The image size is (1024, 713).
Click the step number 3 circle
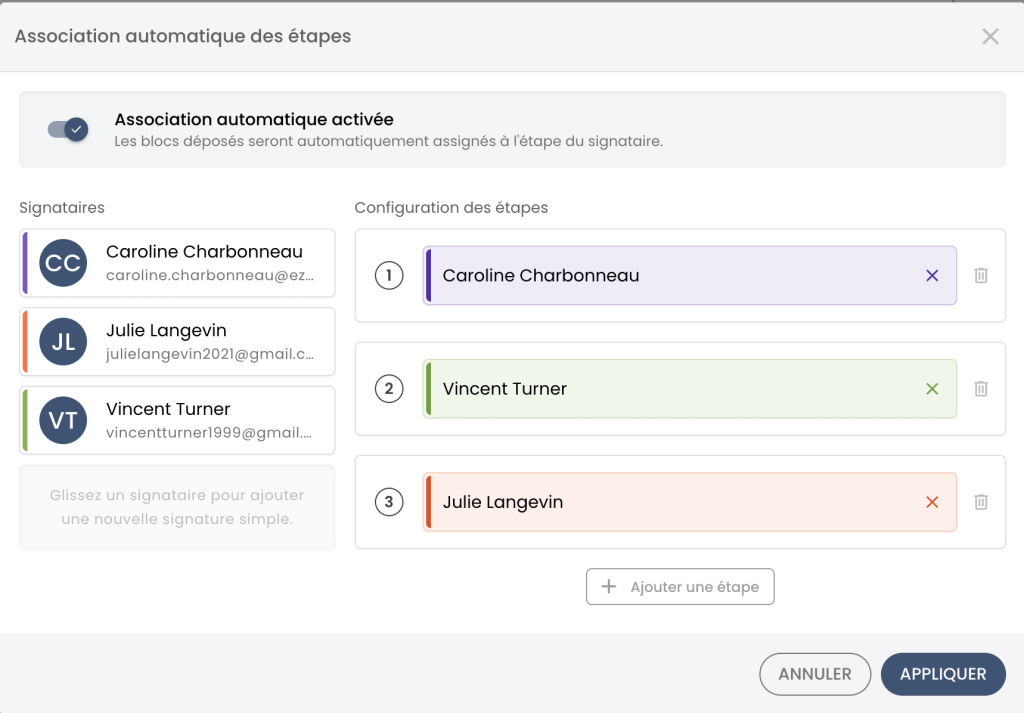click(x=389, y=502)
